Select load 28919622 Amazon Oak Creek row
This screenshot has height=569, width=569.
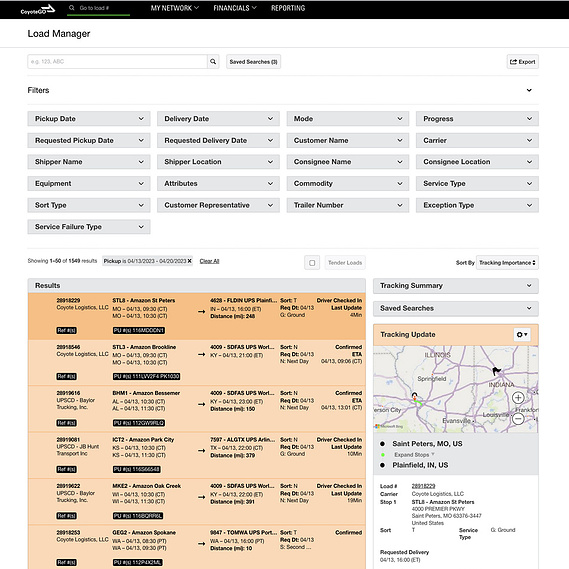197,502
